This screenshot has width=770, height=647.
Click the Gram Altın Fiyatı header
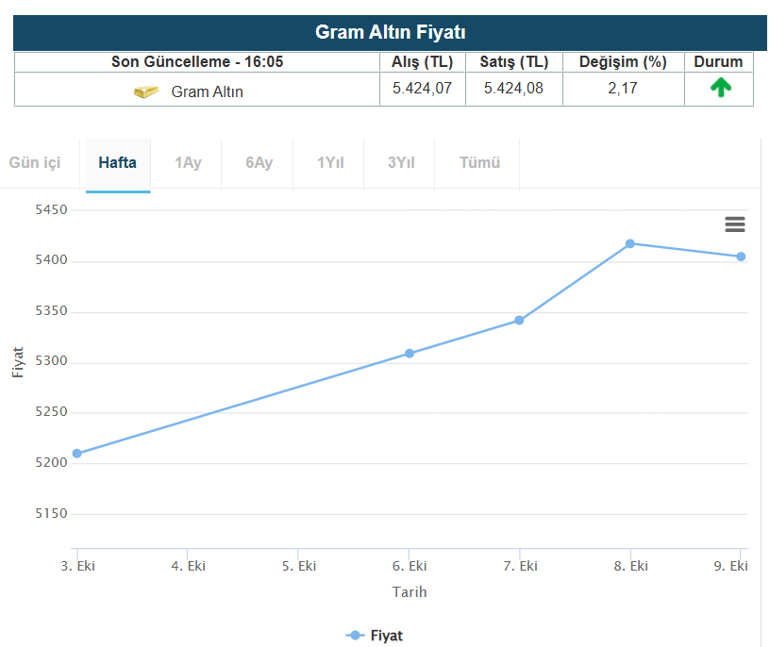coord(390,32)
